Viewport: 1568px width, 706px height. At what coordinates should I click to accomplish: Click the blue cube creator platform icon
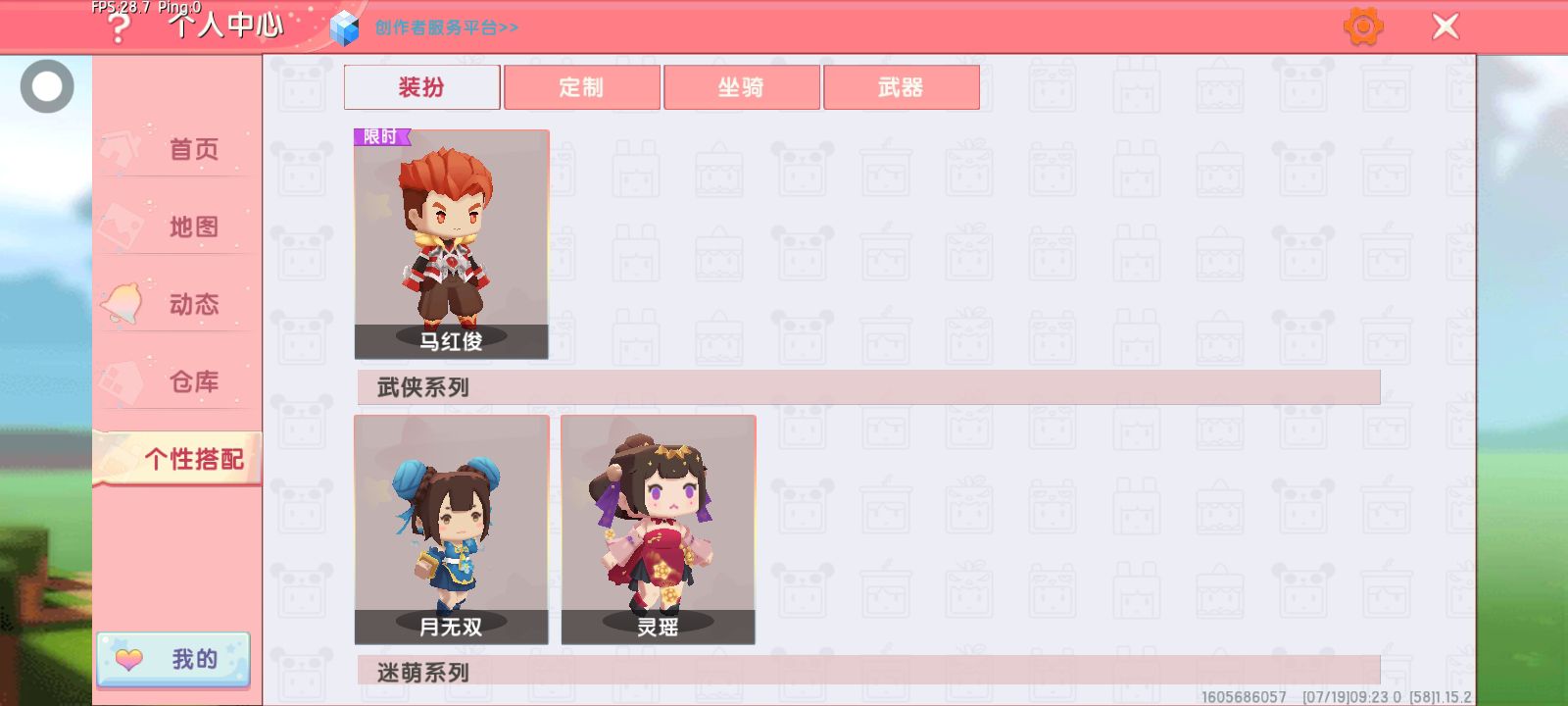pos(344,28)
